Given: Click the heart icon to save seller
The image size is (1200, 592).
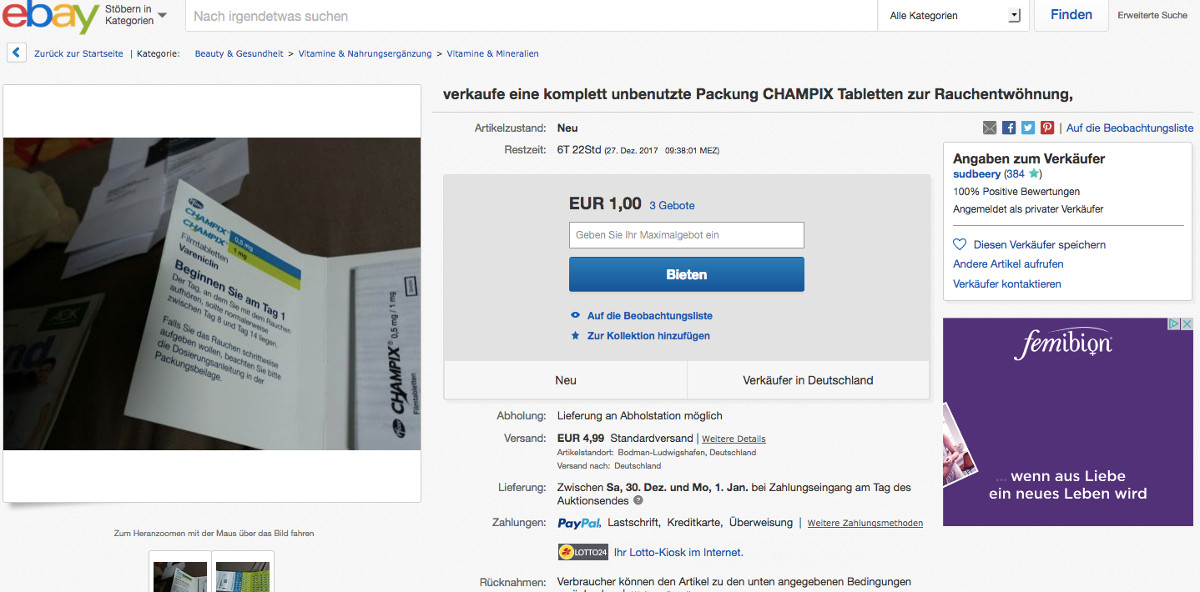Looking at the screenshot, I should 960,244.
